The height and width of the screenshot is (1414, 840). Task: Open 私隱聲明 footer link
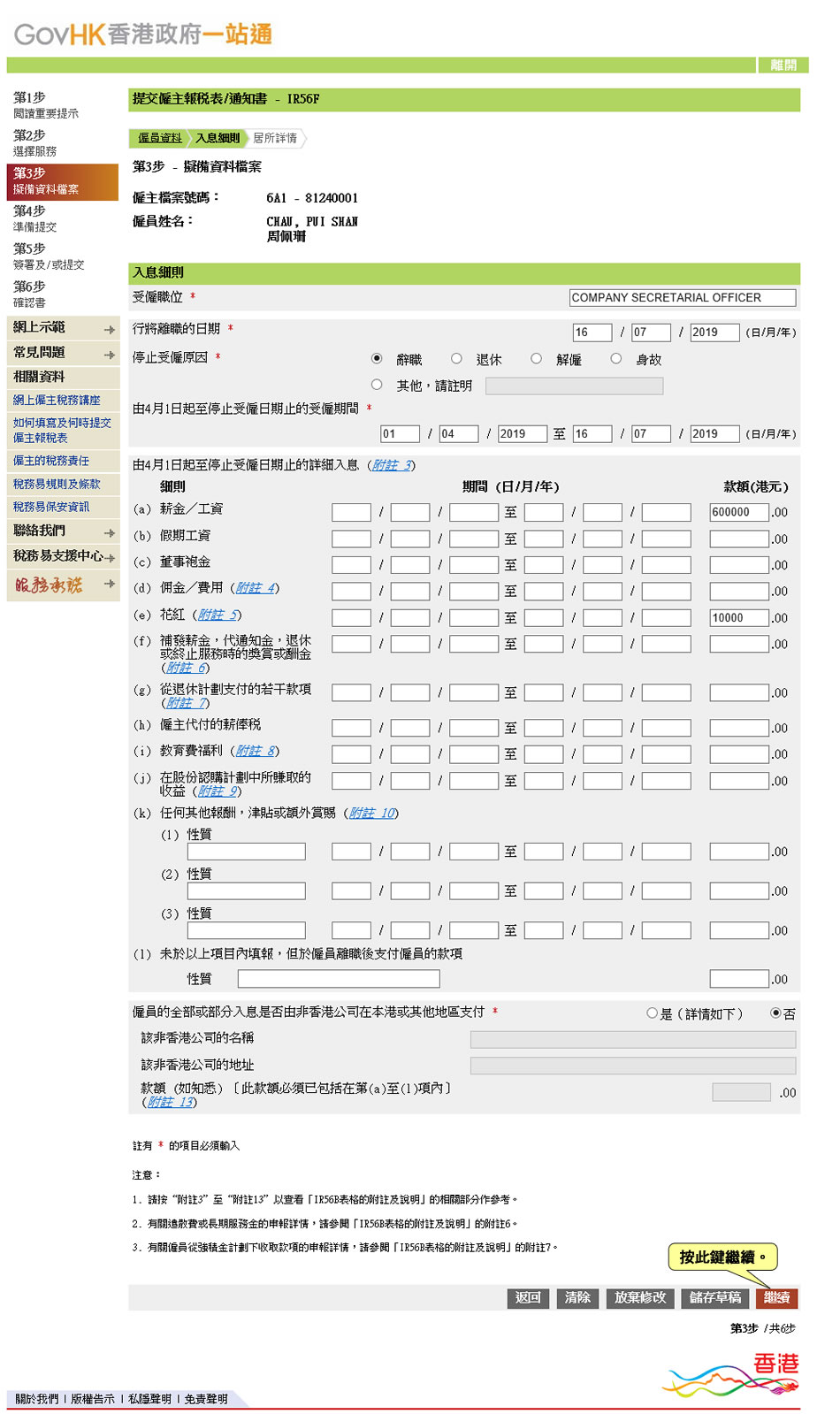(x=149, y=1399)
